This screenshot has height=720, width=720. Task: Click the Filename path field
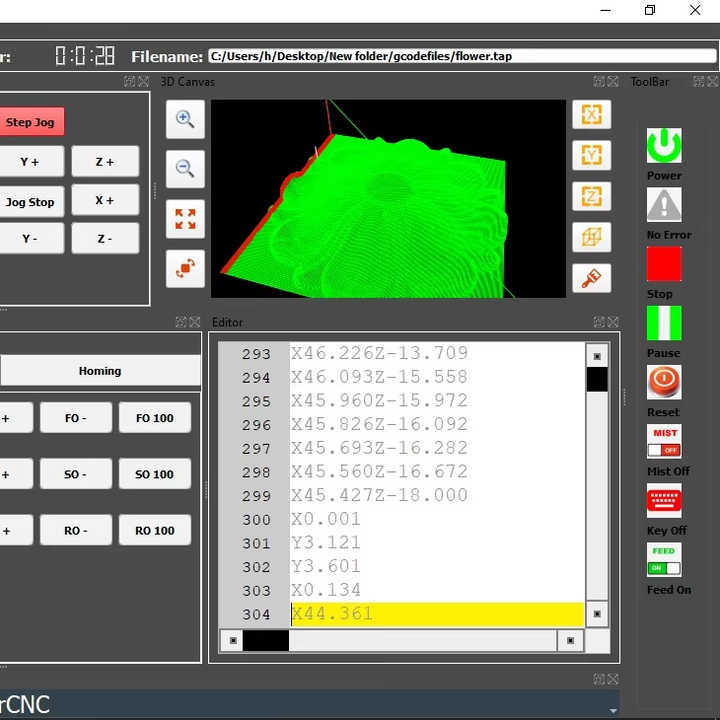click(461, 56)
